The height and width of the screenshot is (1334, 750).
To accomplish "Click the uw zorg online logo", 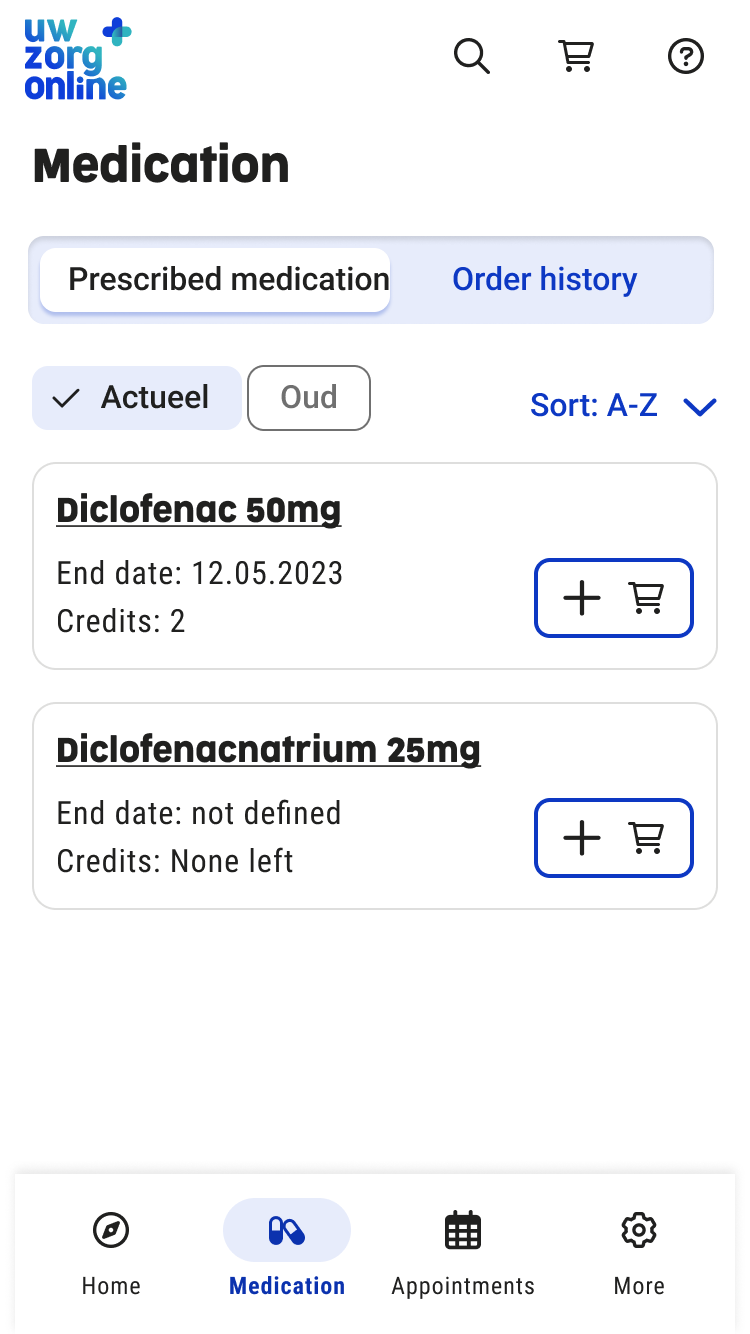I will (77, 59).
